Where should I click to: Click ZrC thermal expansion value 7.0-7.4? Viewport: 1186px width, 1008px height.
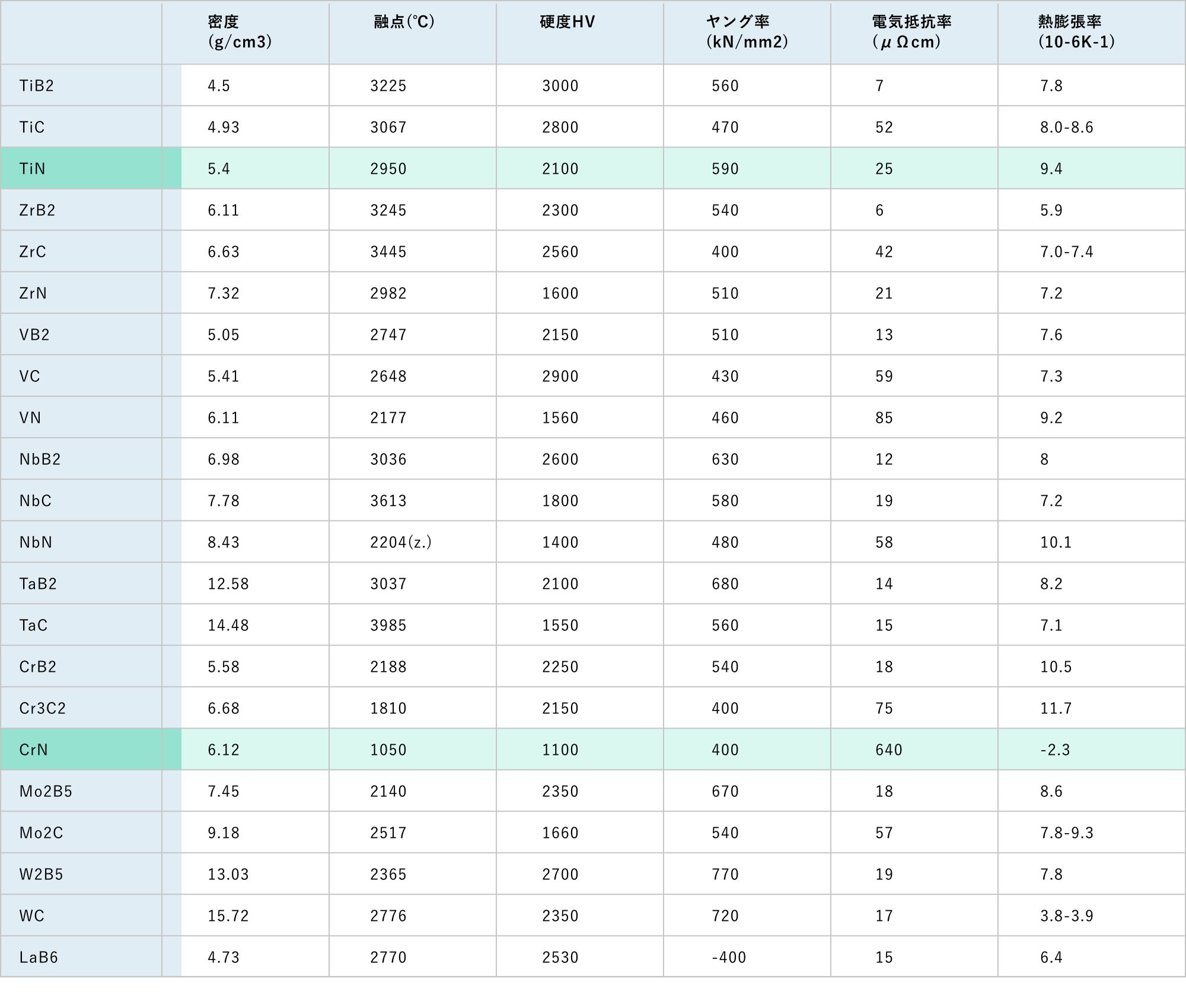click(1067, 252)
